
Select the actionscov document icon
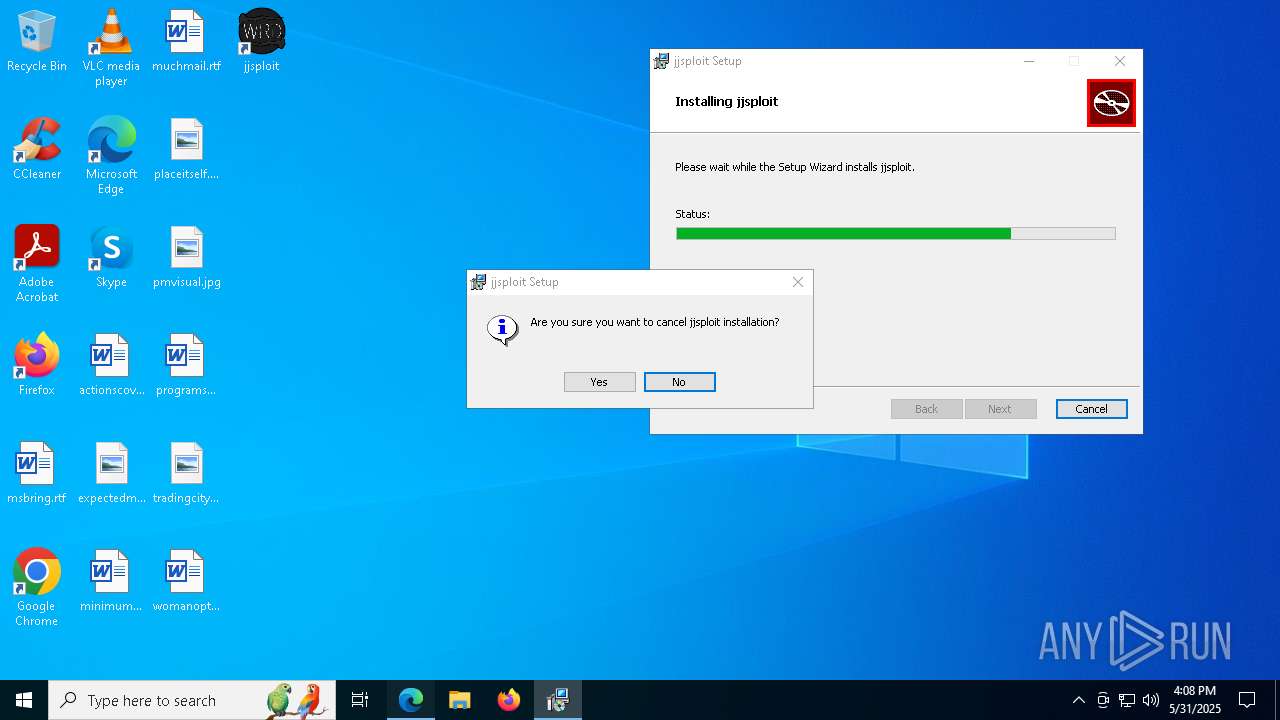pos(111,365)
